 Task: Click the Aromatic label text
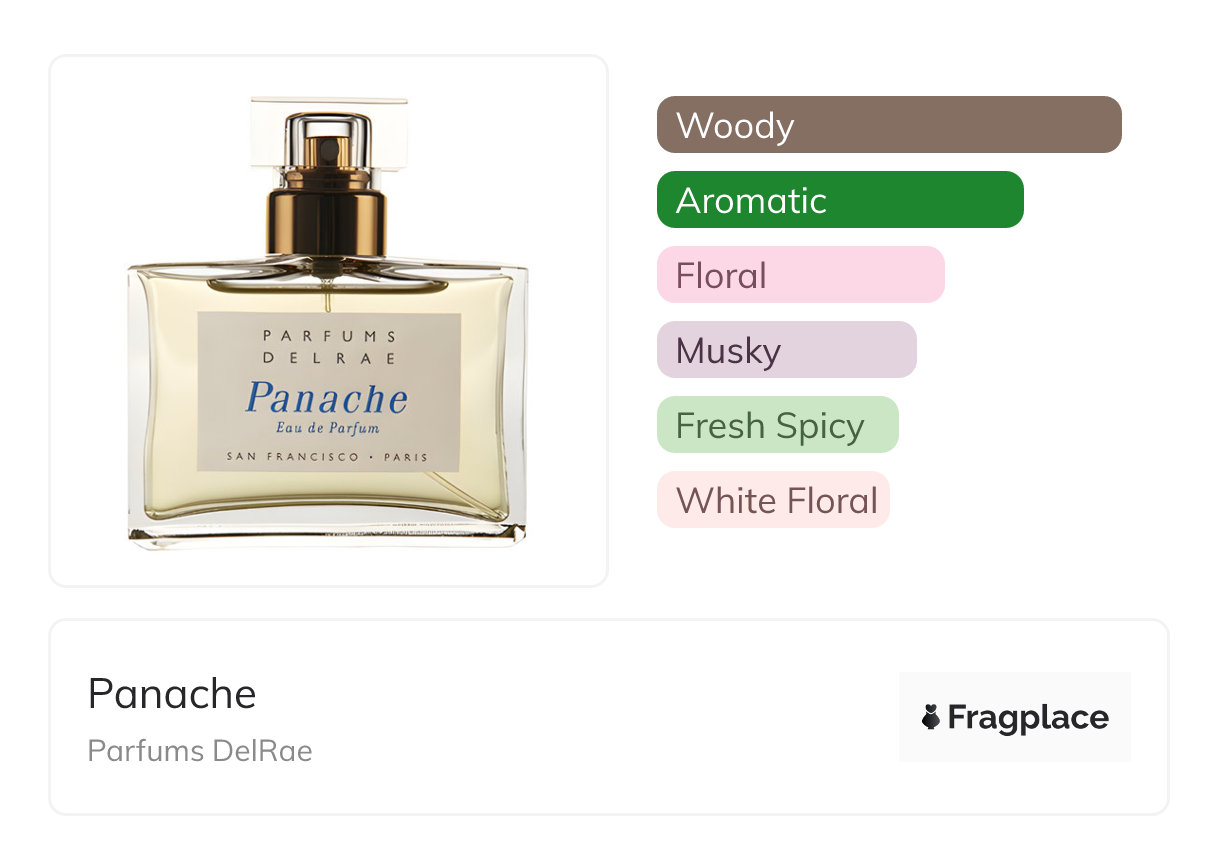point(751,201)
